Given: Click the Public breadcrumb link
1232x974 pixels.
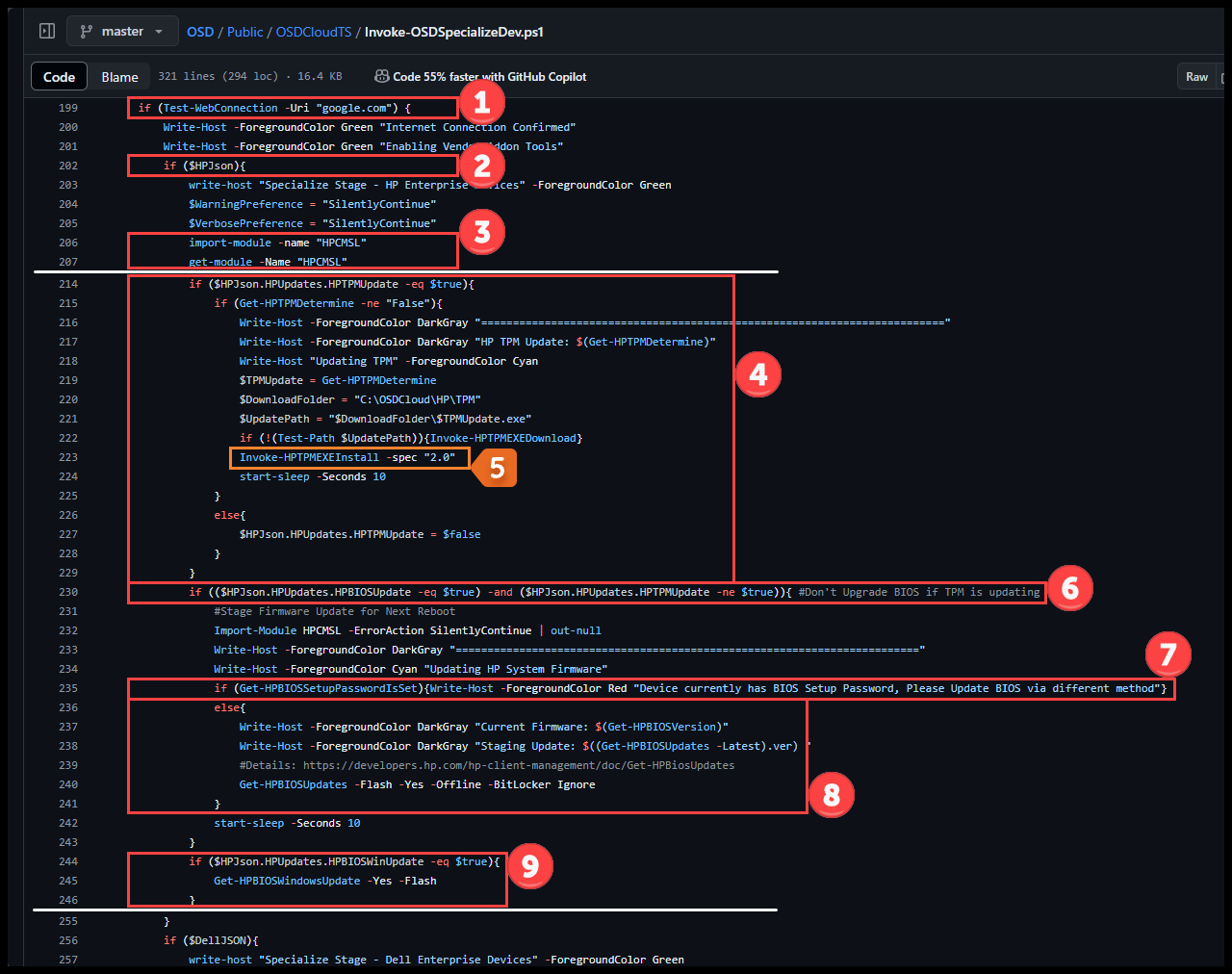Looking at the screenshot, I should click(244, 31).
